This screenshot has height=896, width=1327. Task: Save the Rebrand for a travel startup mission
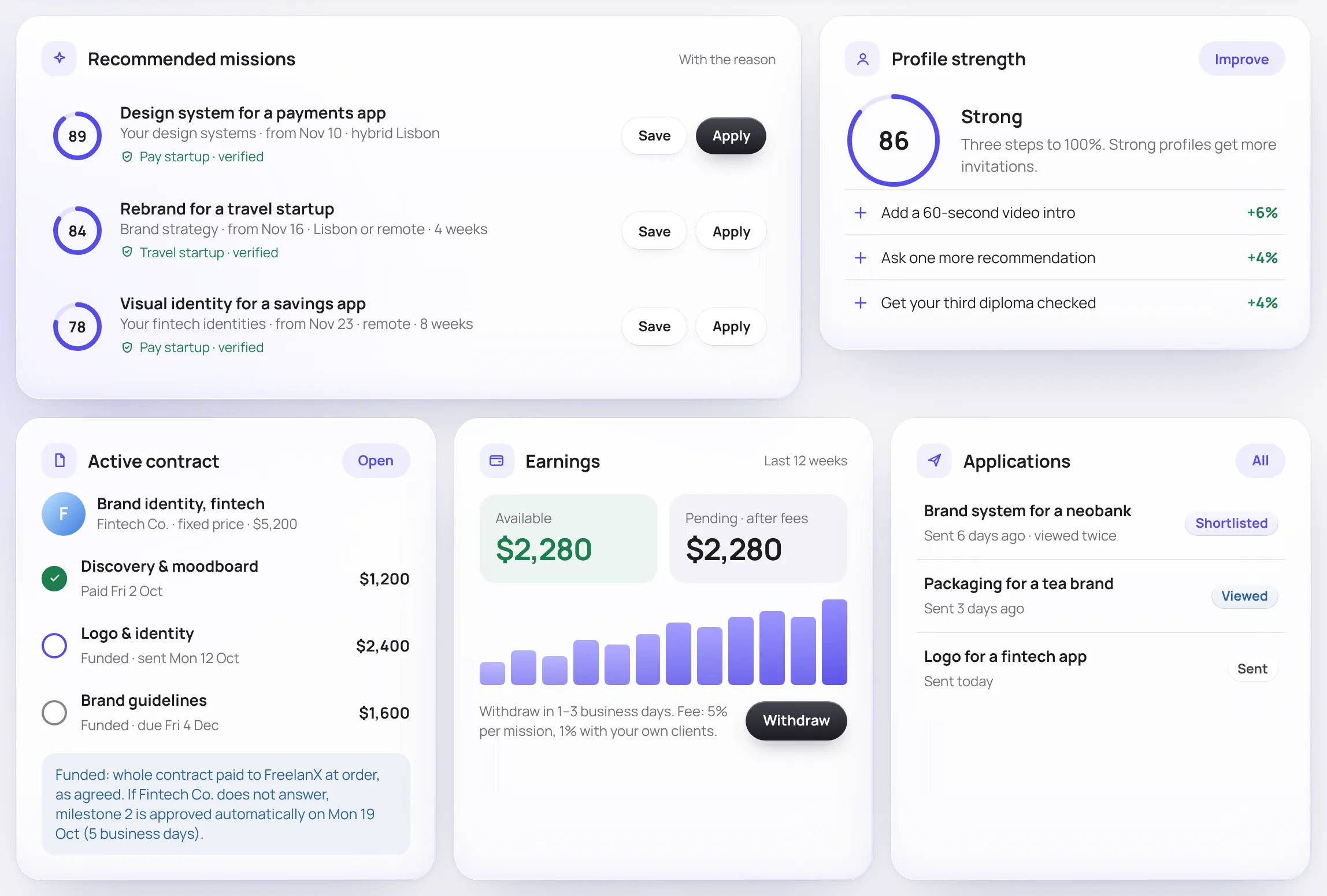click(654, 231)
